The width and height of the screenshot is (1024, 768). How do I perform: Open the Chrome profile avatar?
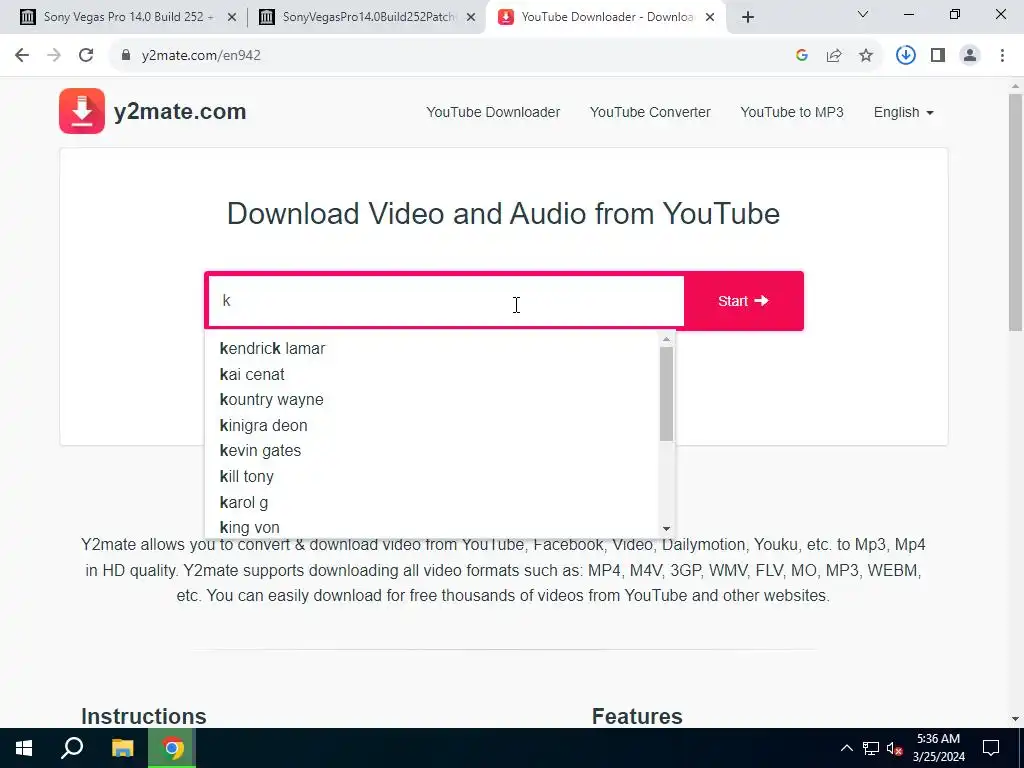[970, 55]
